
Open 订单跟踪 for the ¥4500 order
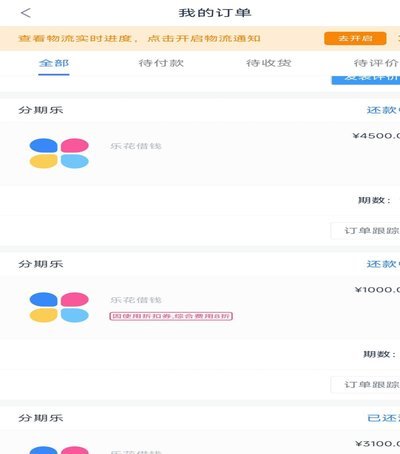point(365,231)
